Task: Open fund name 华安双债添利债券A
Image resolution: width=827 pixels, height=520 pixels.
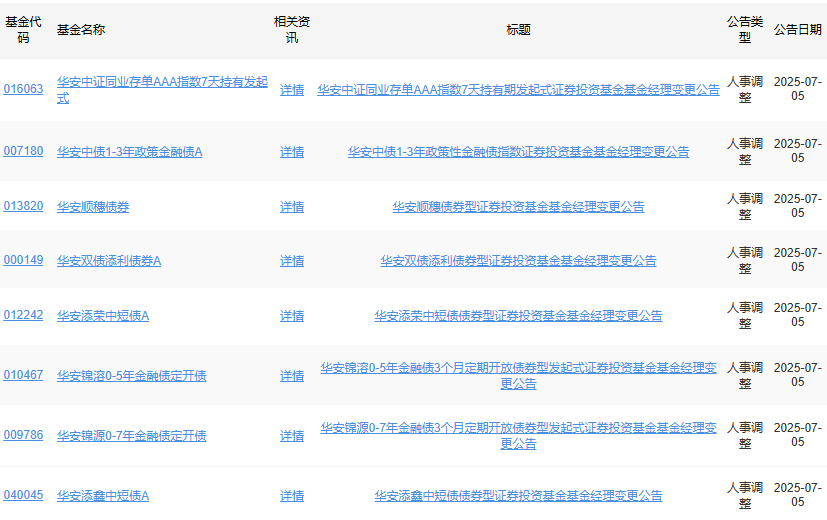Action: pyautogui.click(x=109, y=261)
